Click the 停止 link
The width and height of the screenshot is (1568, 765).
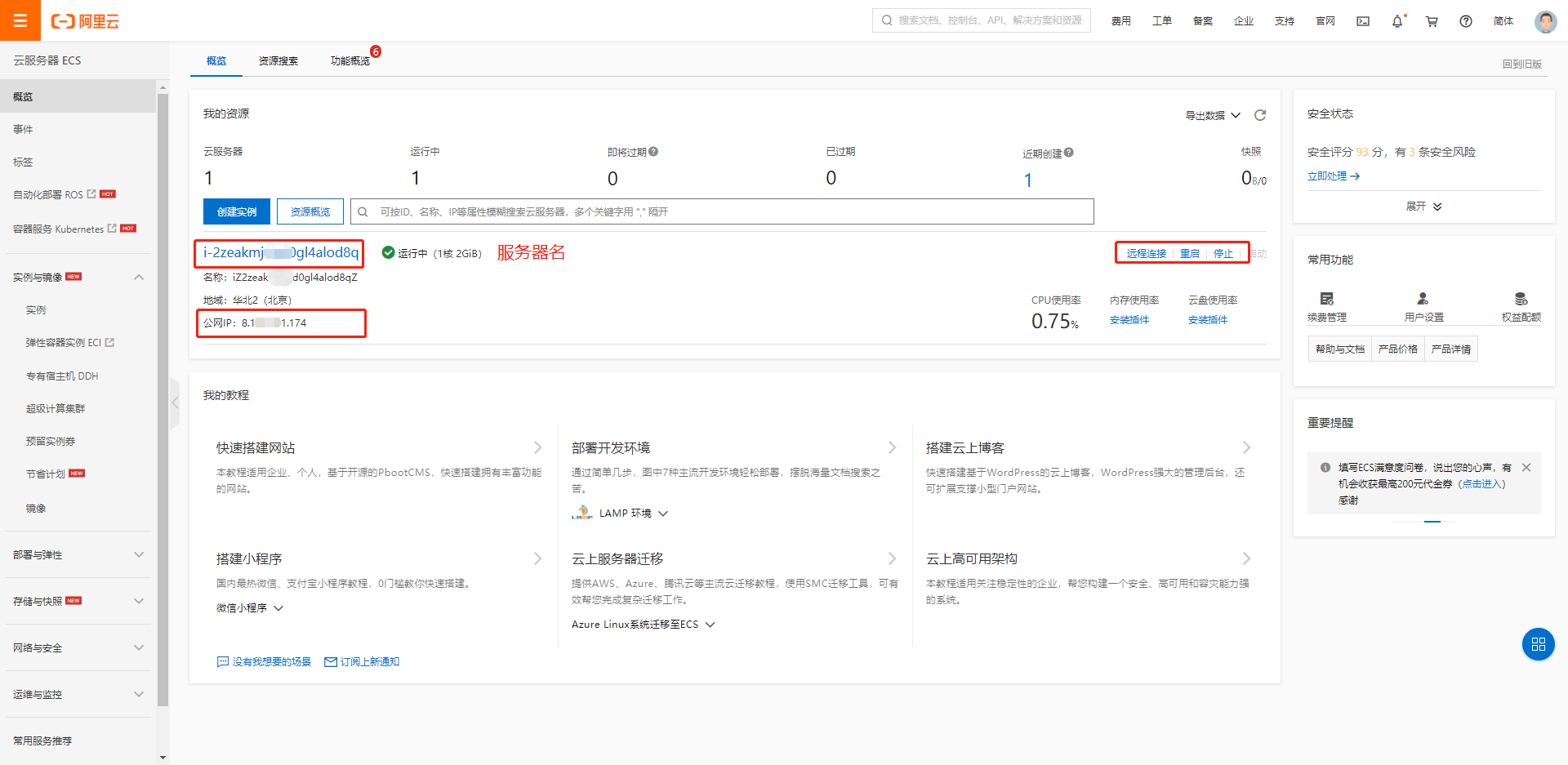point(1223,254)
